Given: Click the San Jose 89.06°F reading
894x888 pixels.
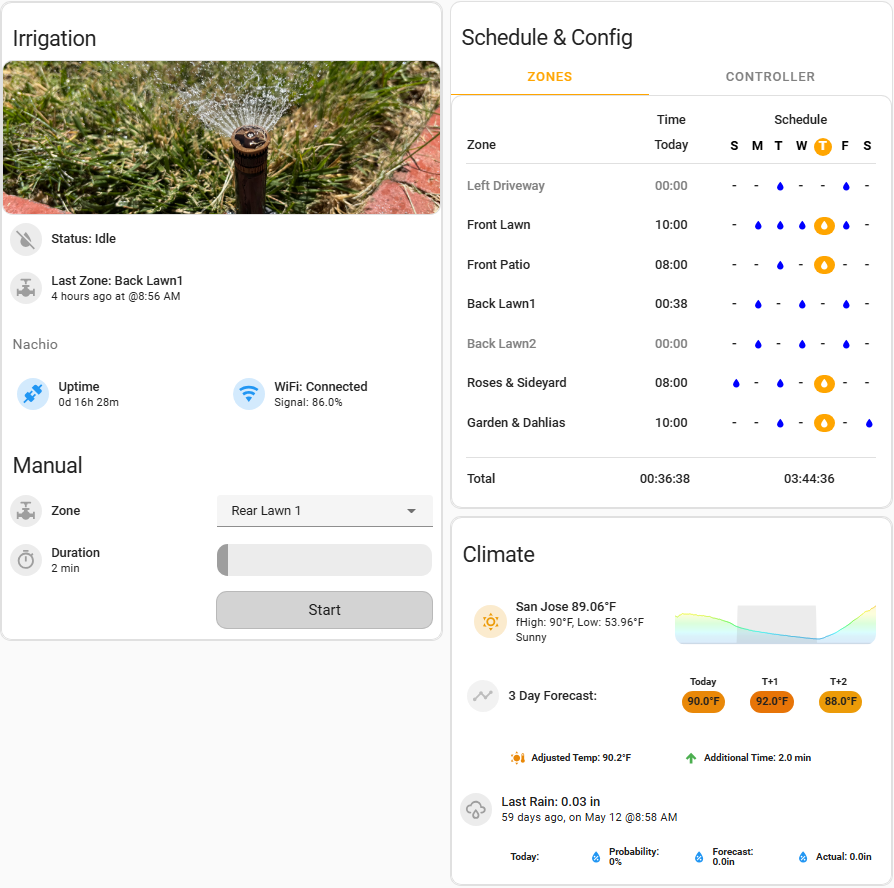Looking at the screenshot, I should pyautogui.click(x=566, y=606).
